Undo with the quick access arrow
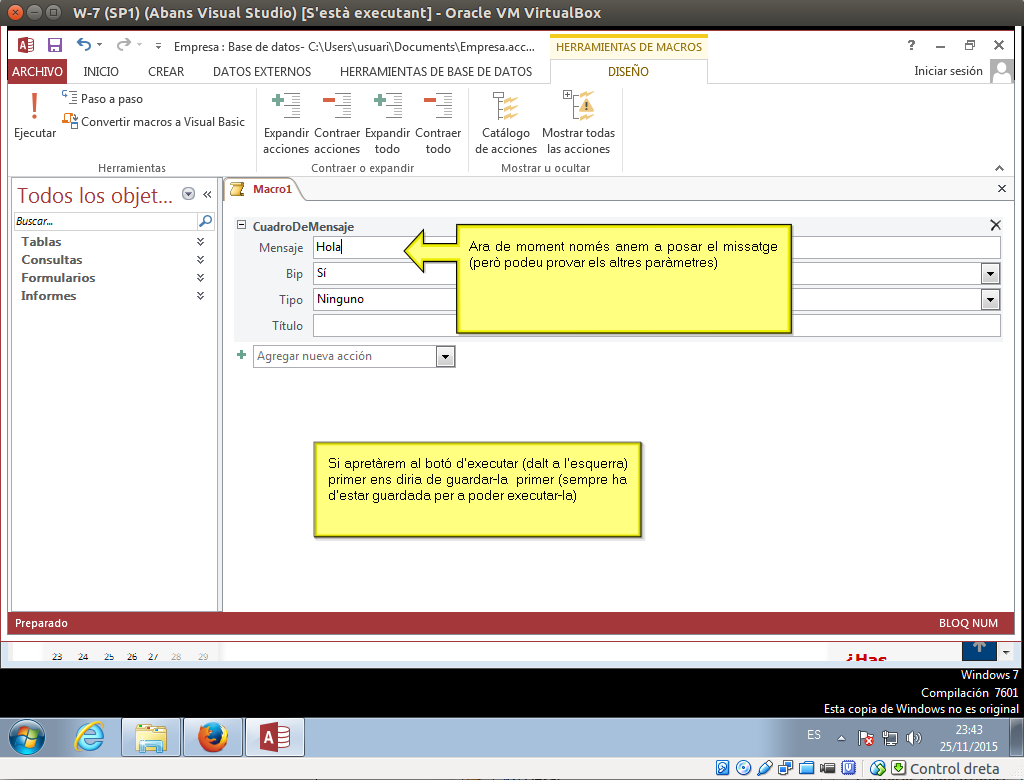This screenshot has width=1024, height=780. 84,44
